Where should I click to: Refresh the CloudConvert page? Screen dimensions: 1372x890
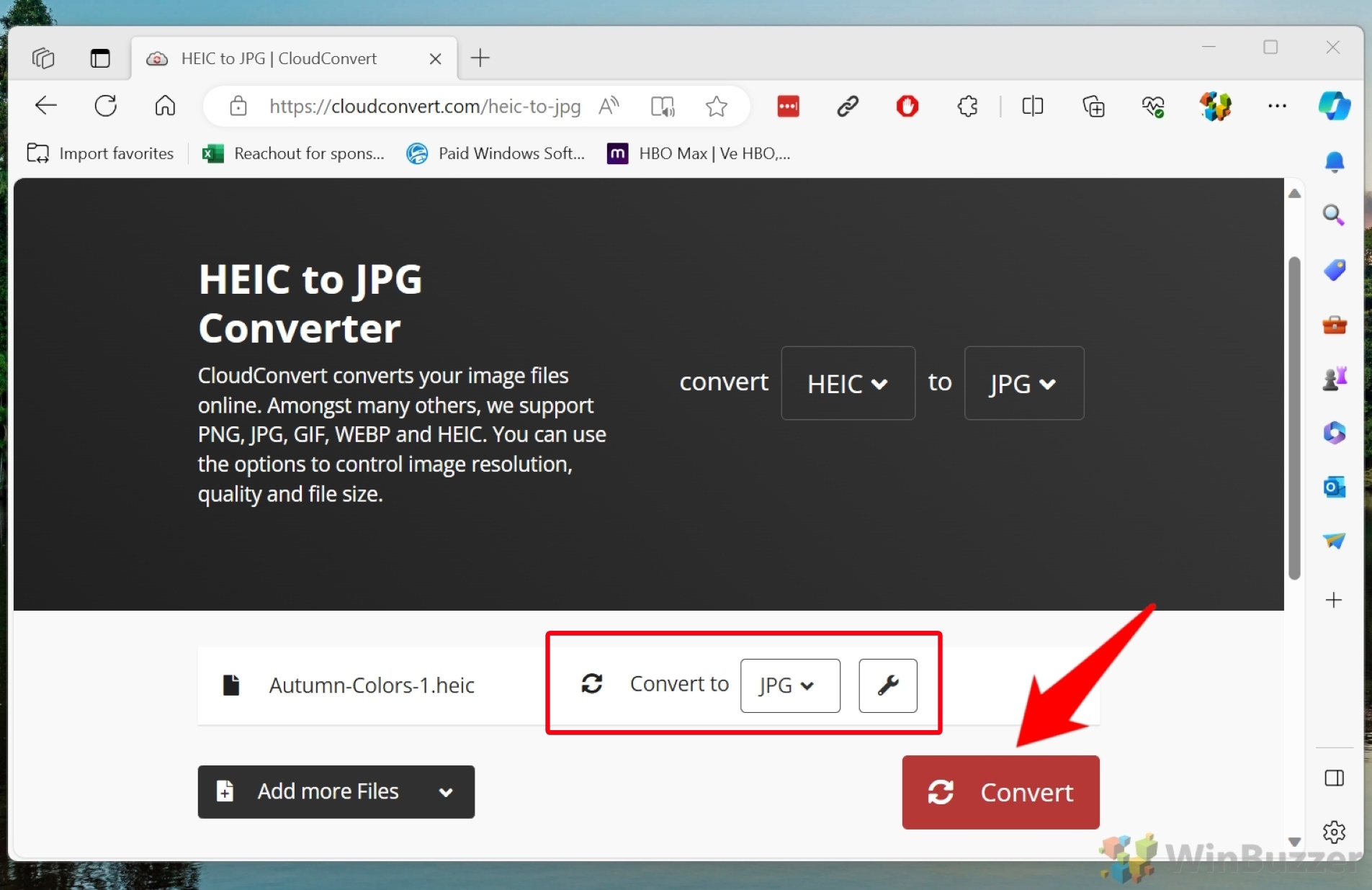coord(106,106)
